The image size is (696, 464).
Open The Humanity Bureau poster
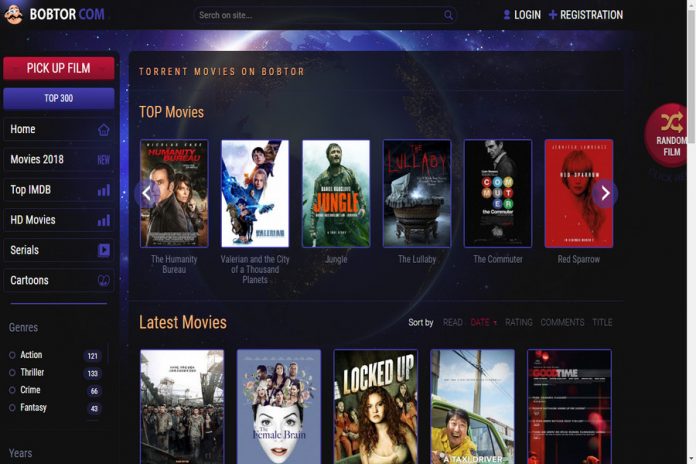174,194
